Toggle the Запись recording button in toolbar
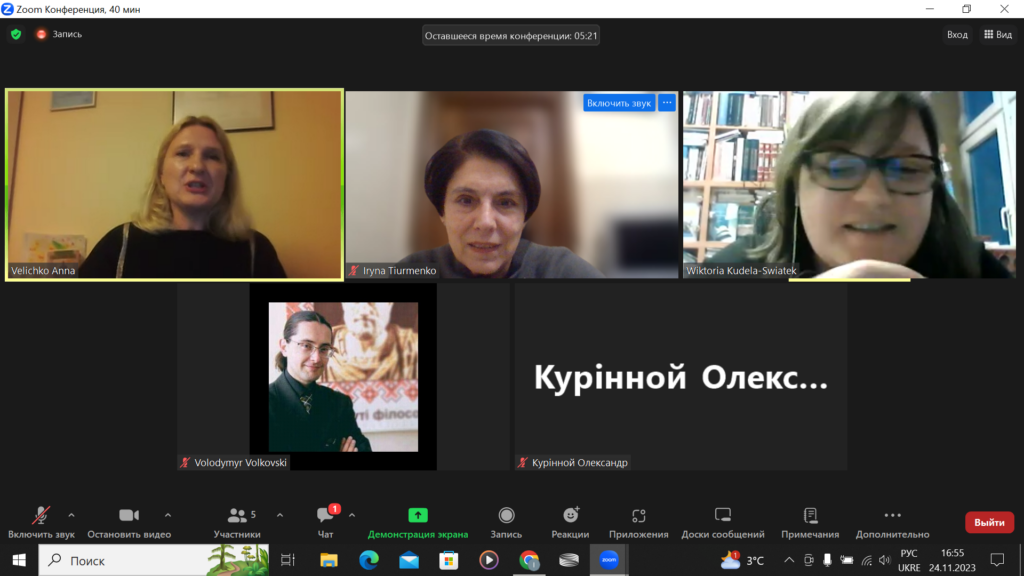 coord(506,522)
